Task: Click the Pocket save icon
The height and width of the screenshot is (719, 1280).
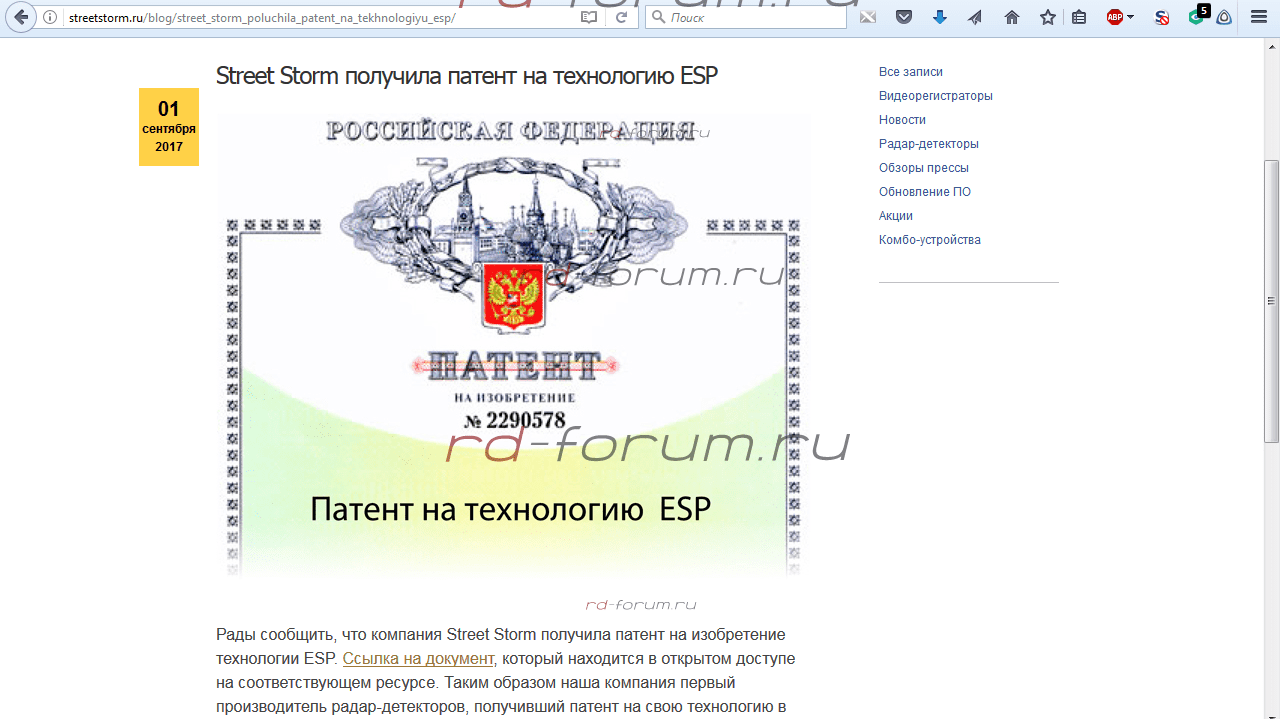Action: click(904, 17)
